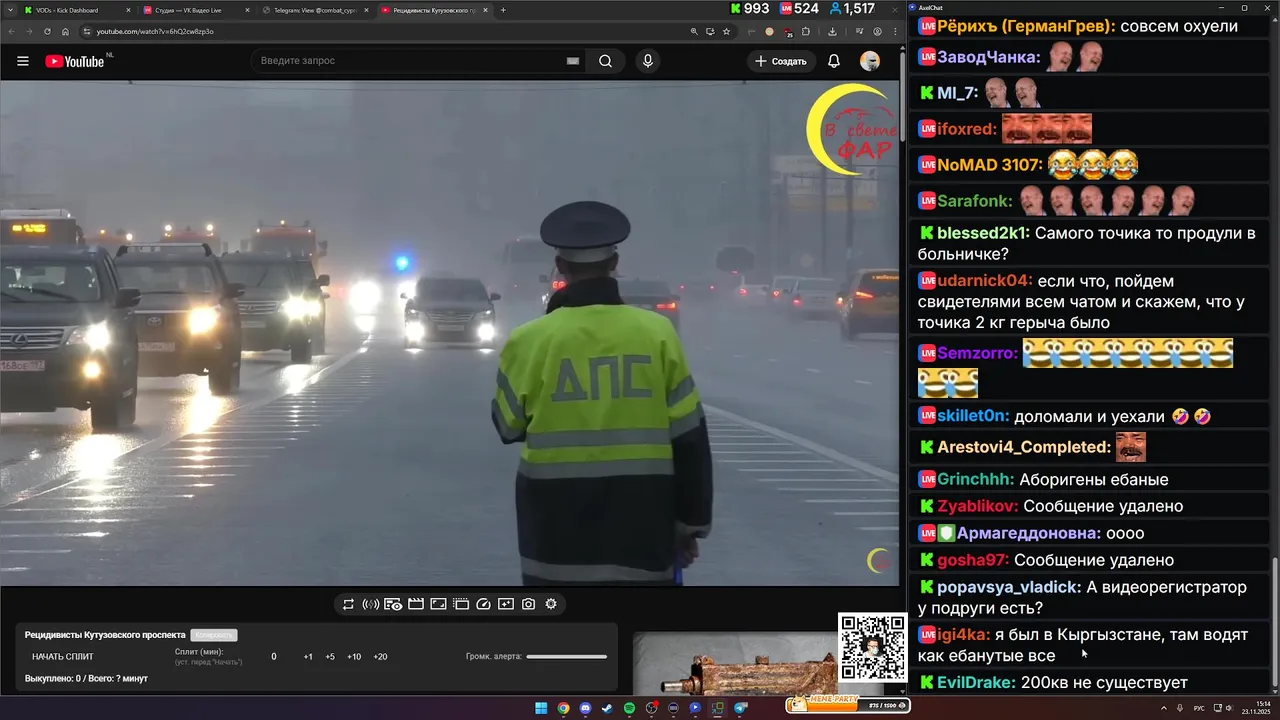
Task: Click the split minutes value 0 field
Action: click(x=274, y=657)
